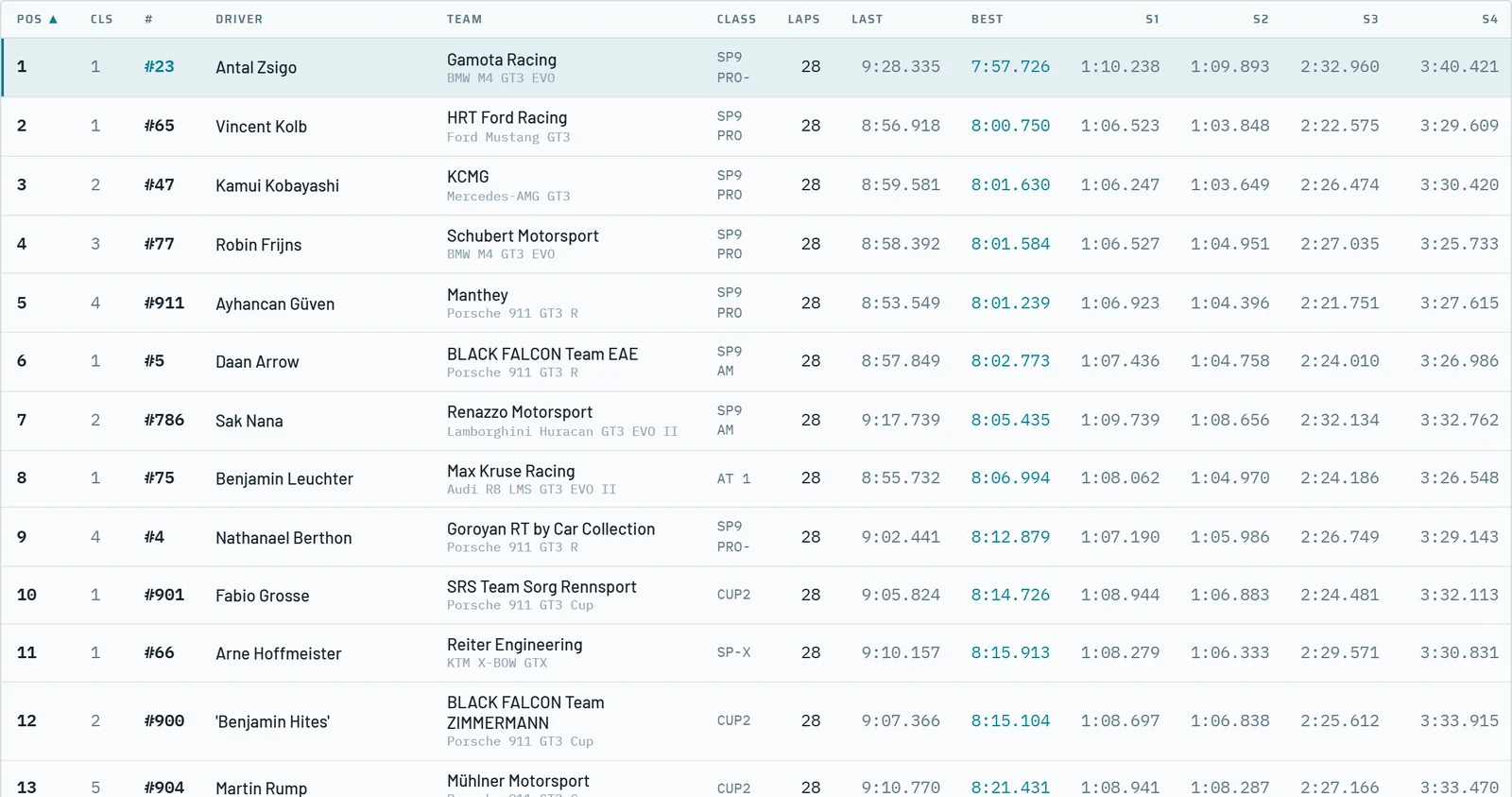Select team KCMG
Screen dimensions: 1512x797
468,177
